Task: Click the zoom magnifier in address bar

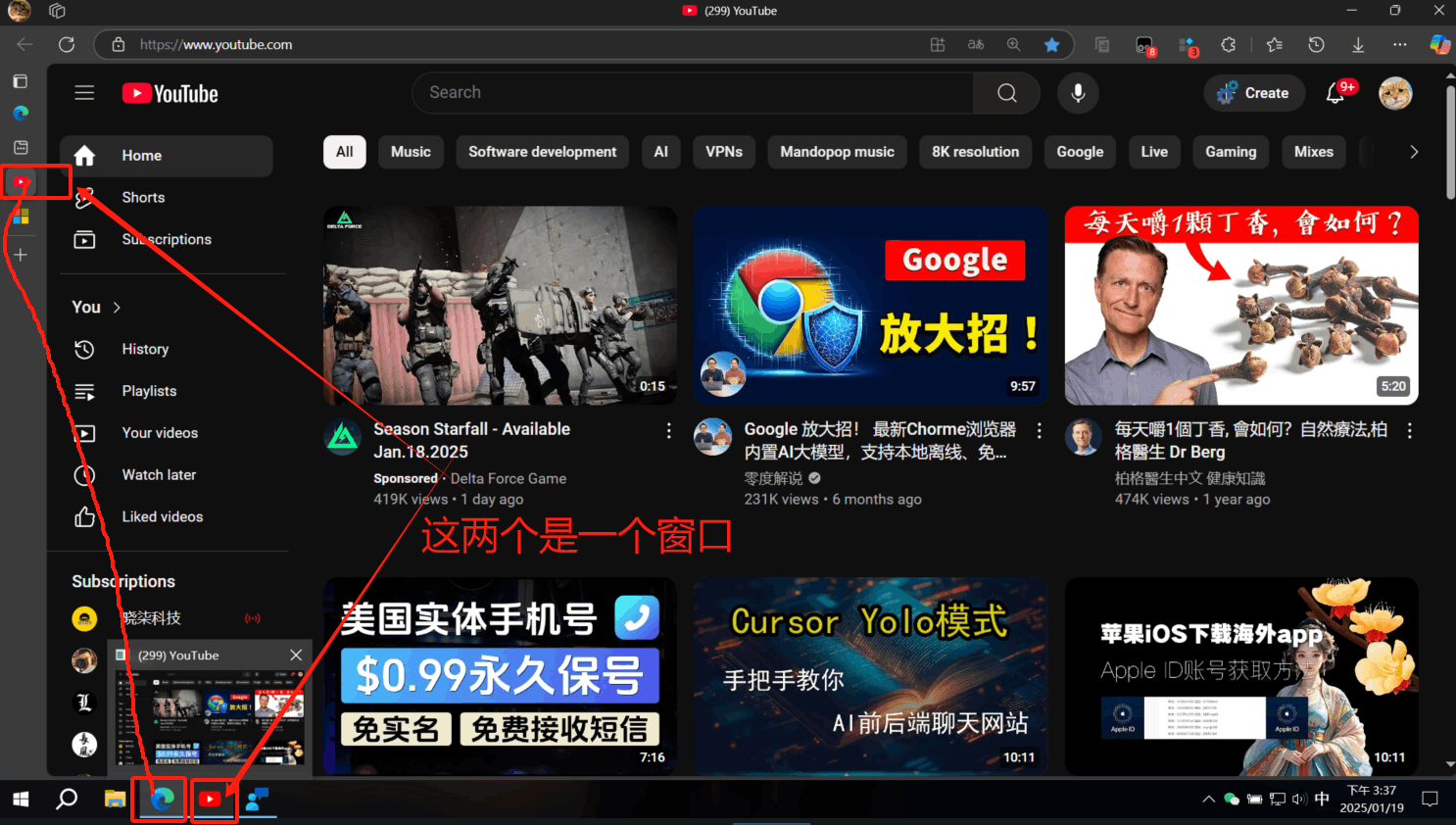Action: (x=1014, y=44)
